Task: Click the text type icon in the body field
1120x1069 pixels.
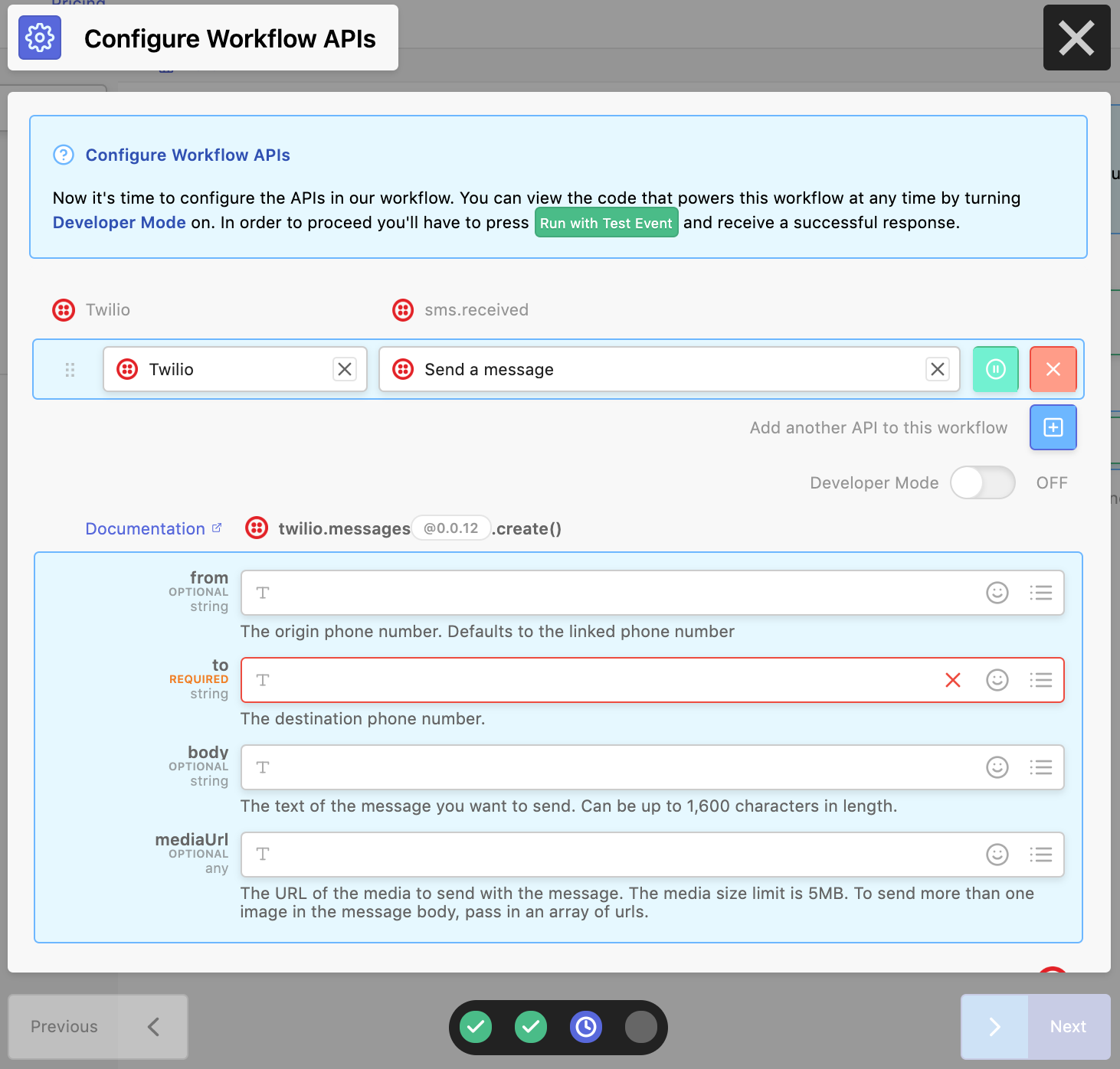Action: pos(263,767)
